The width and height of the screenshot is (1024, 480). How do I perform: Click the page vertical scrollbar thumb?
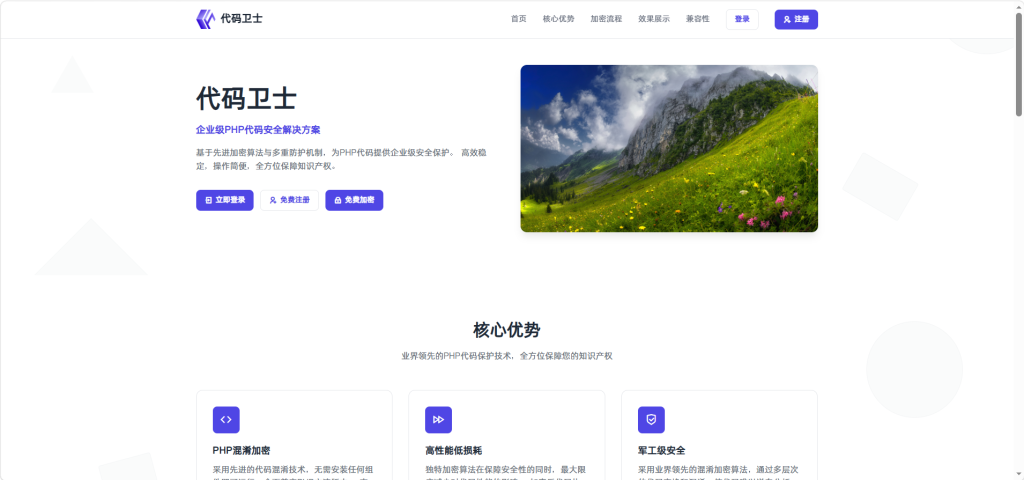(1019, 65)
